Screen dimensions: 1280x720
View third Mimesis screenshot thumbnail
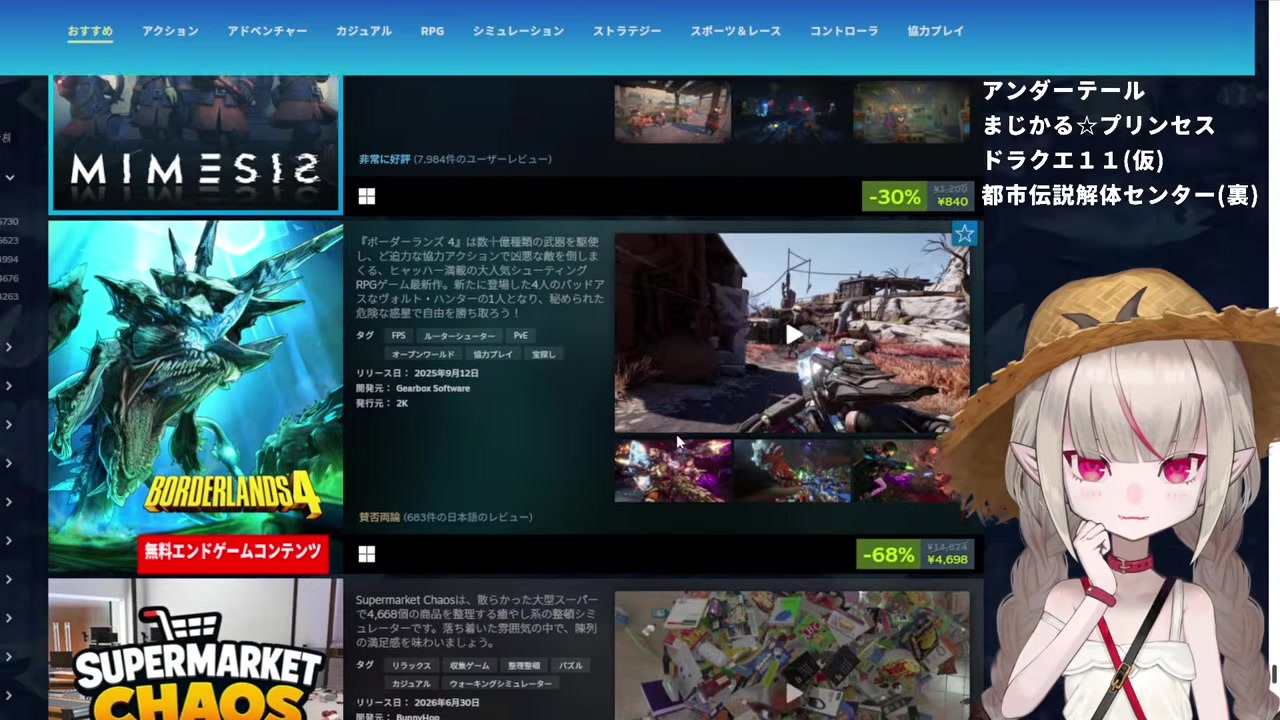click(x=911, y=111)
